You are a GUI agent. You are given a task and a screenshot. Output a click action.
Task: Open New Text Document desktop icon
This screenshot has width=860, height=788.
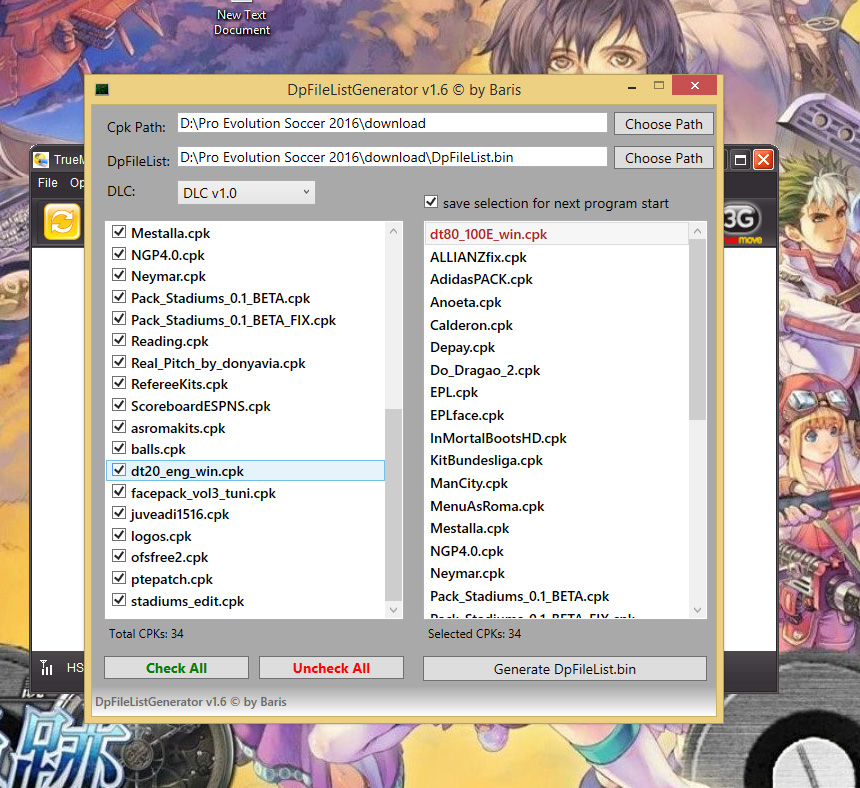coord(242,18)
